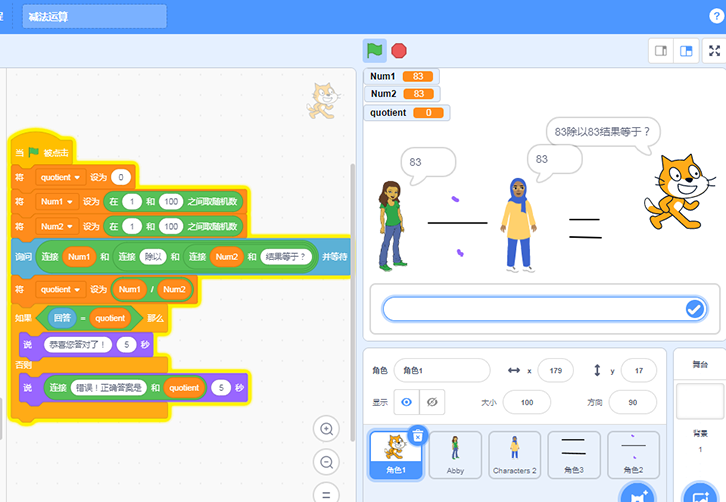Click the sprite size field showing 100
This screenshot has width=726, height=502.
pos(526,402)
